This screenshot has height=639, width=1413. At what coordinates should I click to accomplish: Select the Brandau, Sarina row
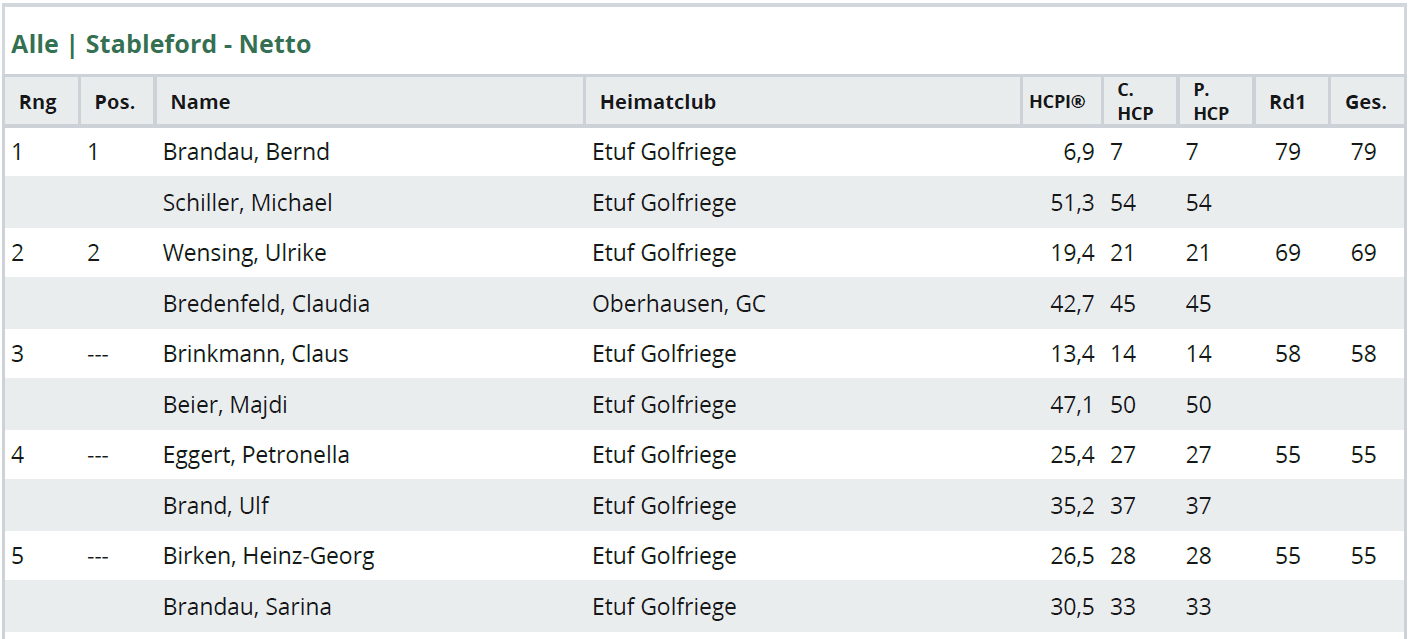pos(705,606)
